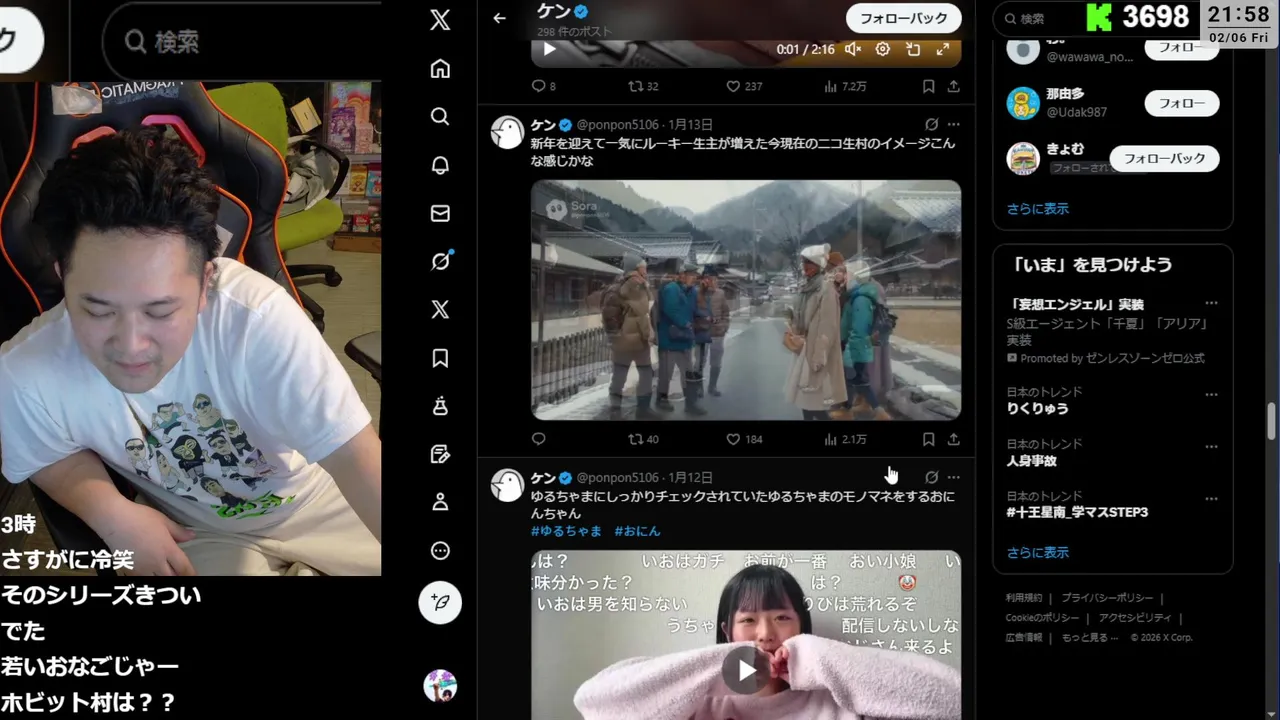Open Grok icon in X sidebar

pyautogui.click(x=440, y=261)
